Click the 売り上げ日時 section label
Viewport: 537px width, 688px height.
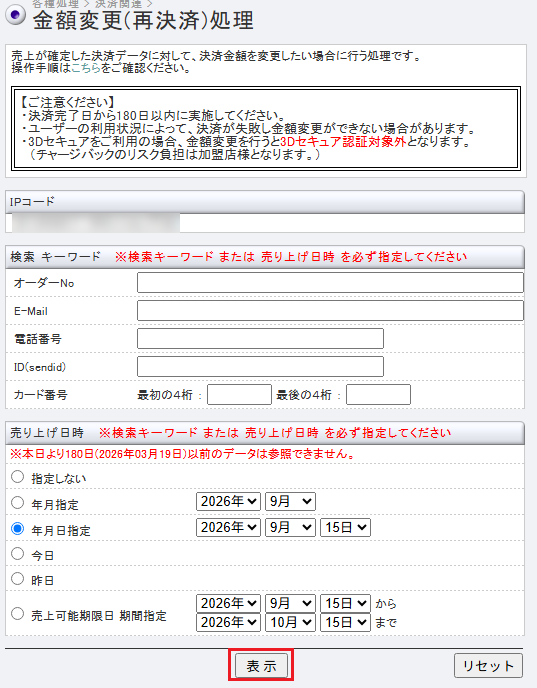point(47,433)
